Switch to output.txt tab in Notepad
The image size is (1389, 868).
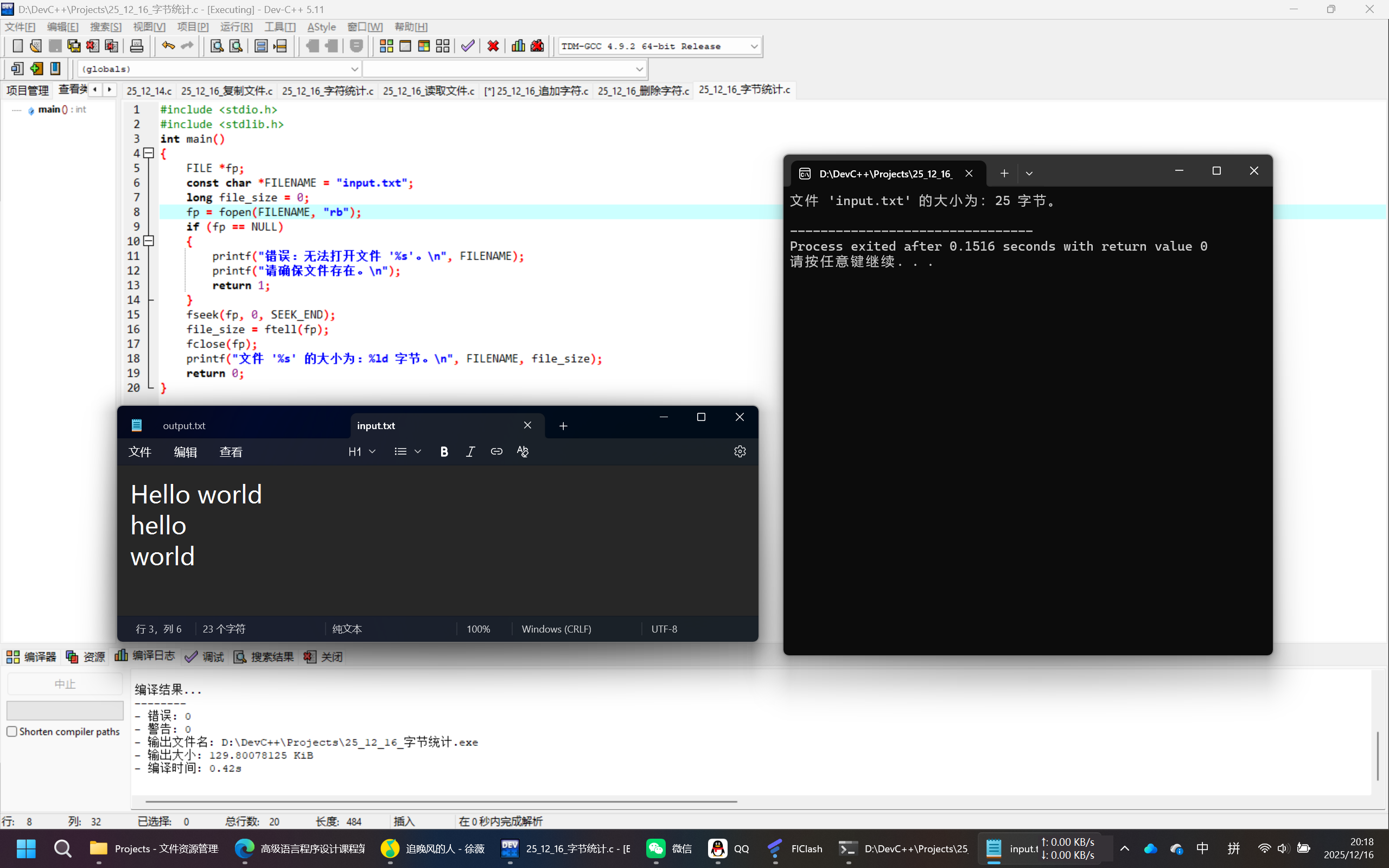tap(184, 425)
